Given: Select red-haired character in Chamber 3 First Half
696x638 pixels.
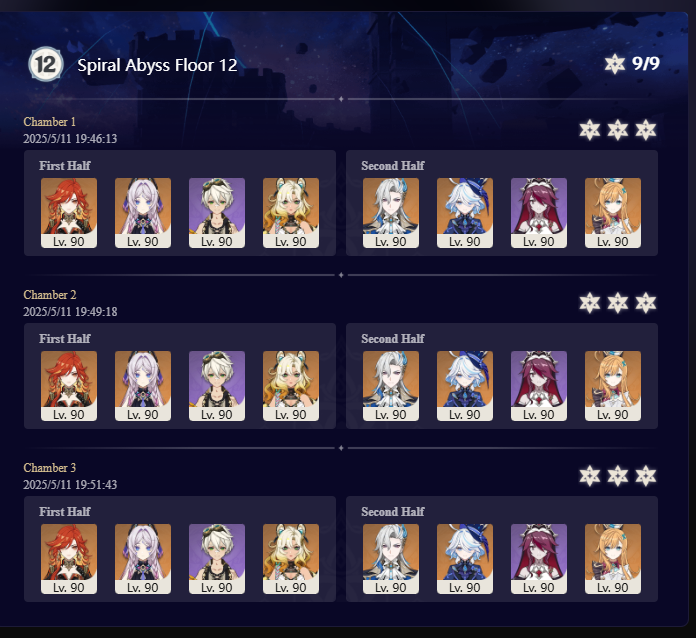Looking at the screenshot, I should (69, 559).
